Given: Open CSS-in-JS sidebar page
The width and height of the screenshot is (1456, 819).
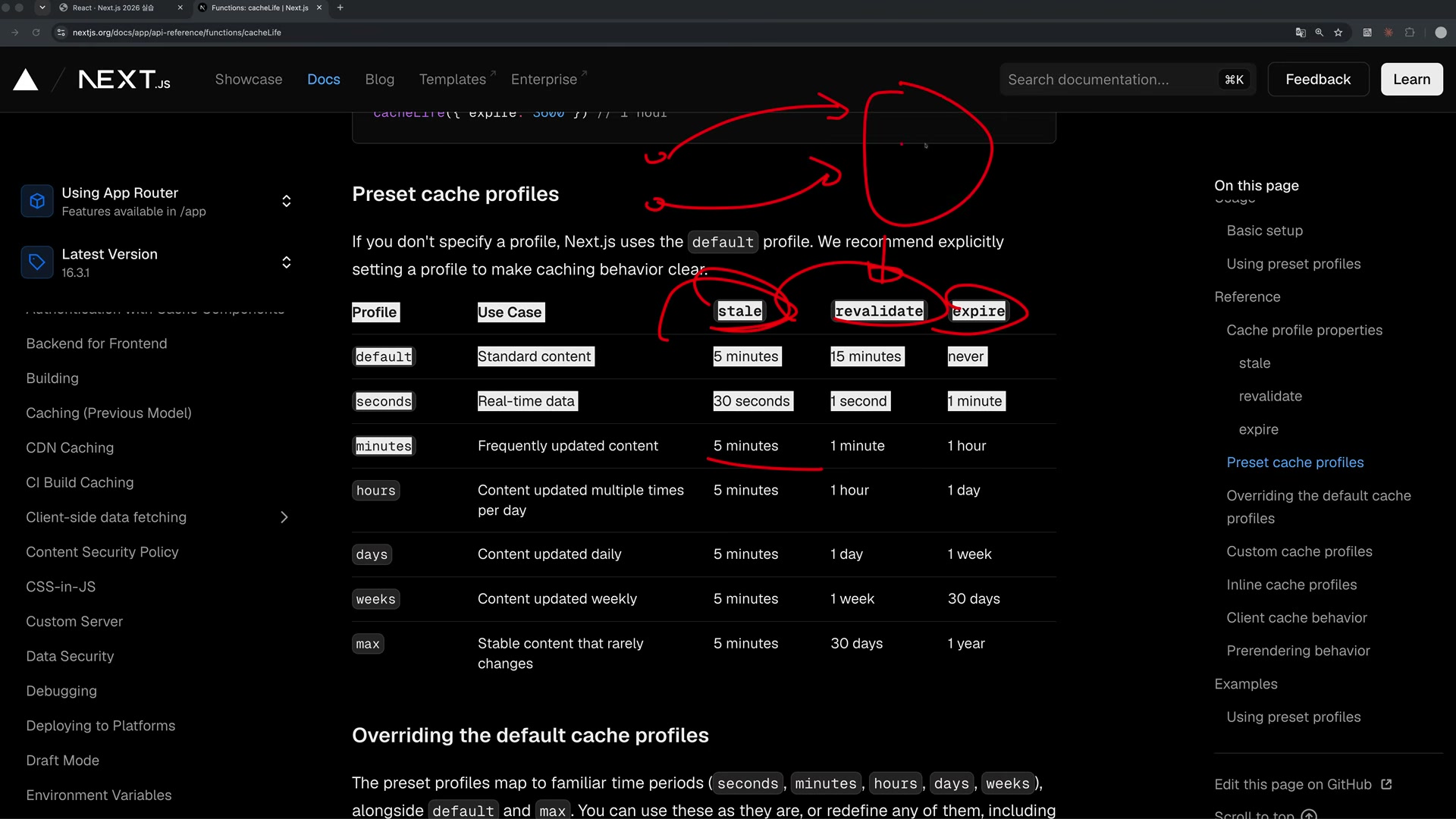Looking at the screenshot, I should coord(61,587).
